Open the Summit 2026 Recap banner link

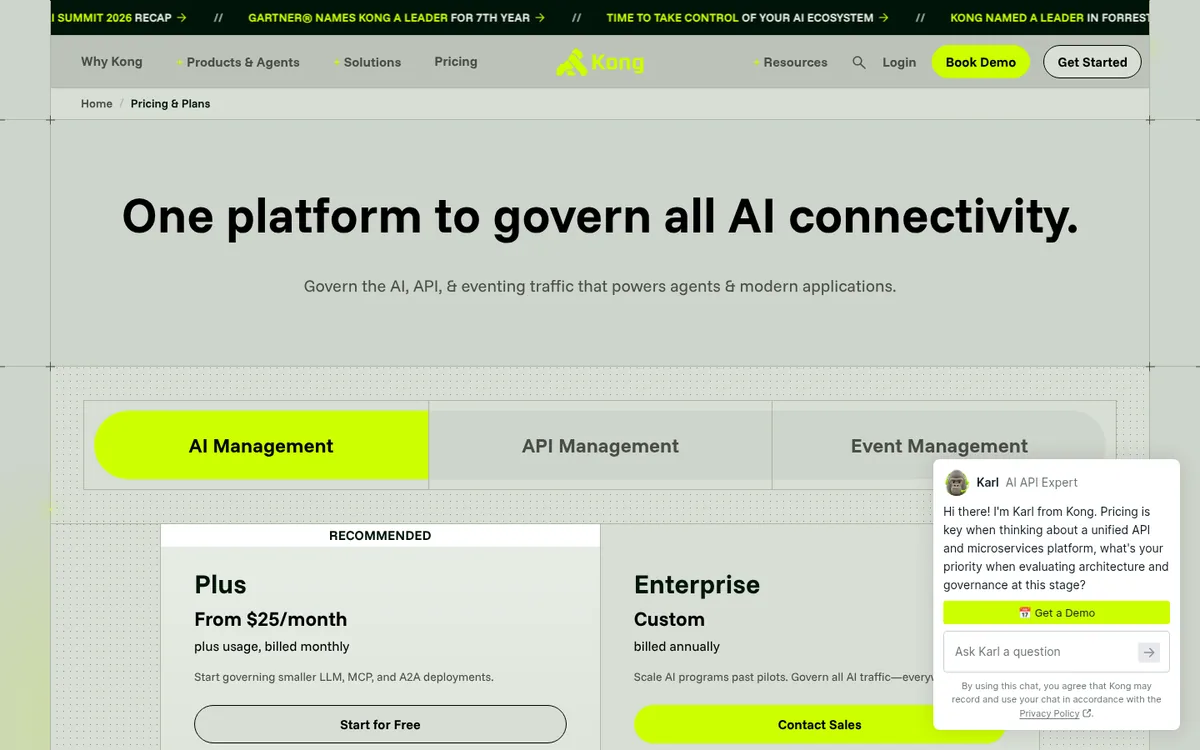(x=120, y=18)
